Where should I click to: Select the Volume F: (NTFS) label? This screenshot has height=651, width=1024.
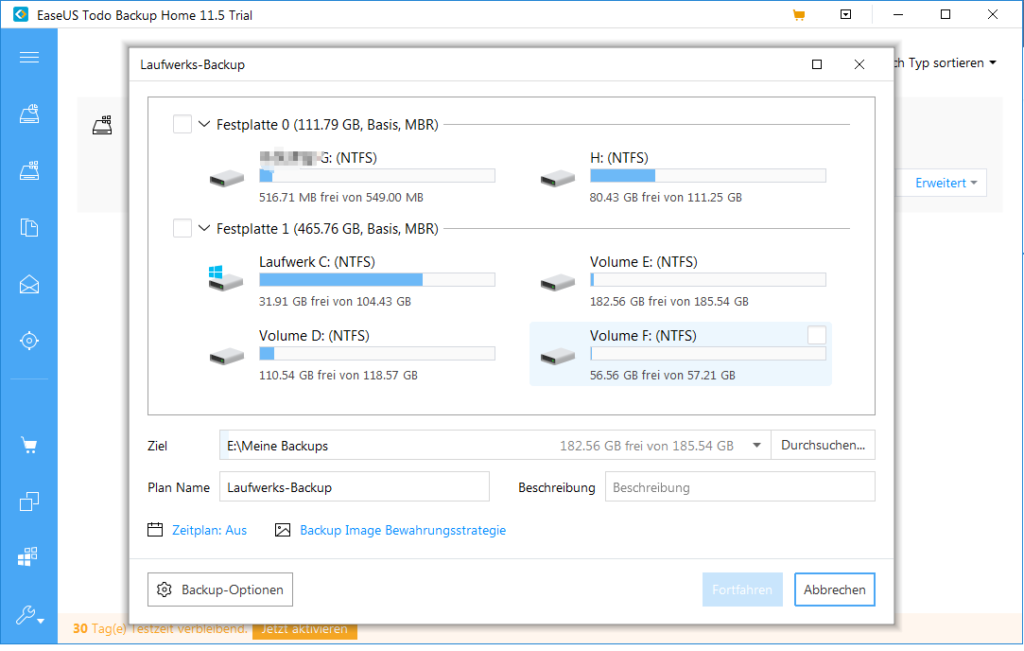tap(643, 336)
